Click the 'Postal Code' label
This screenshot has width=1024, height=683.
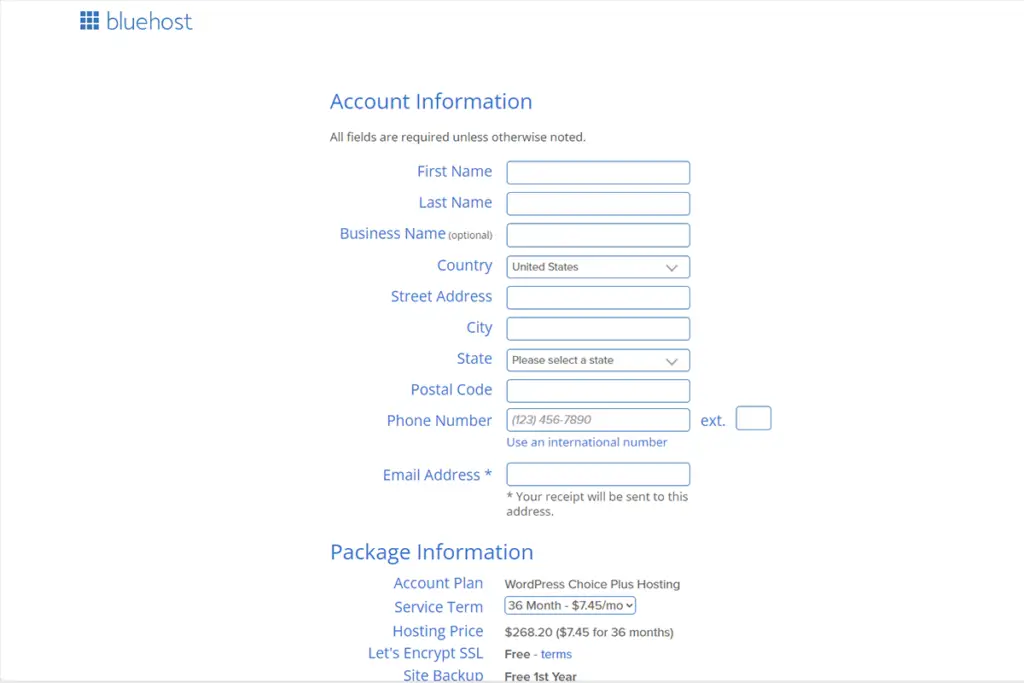(451, 390)
